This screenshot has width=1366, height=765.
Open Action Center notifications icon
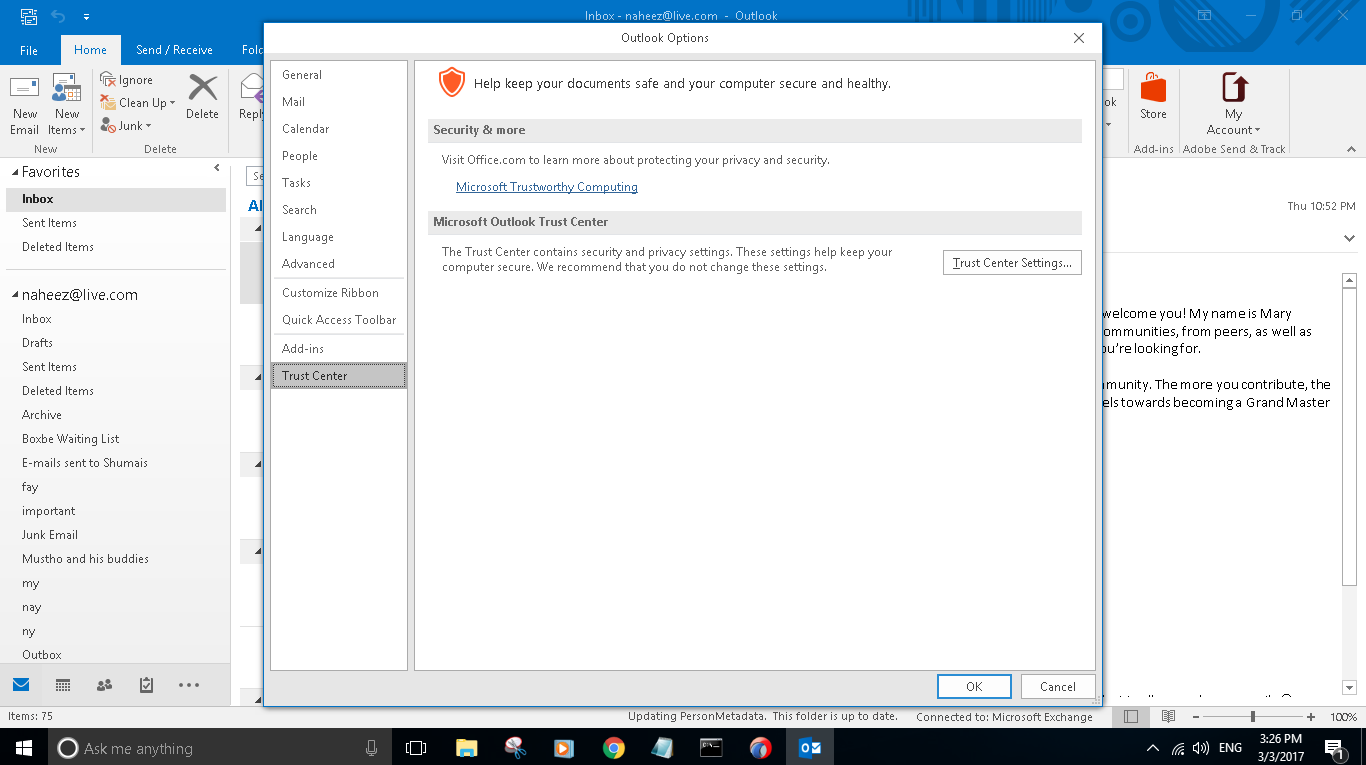[x=1334, y=748]
